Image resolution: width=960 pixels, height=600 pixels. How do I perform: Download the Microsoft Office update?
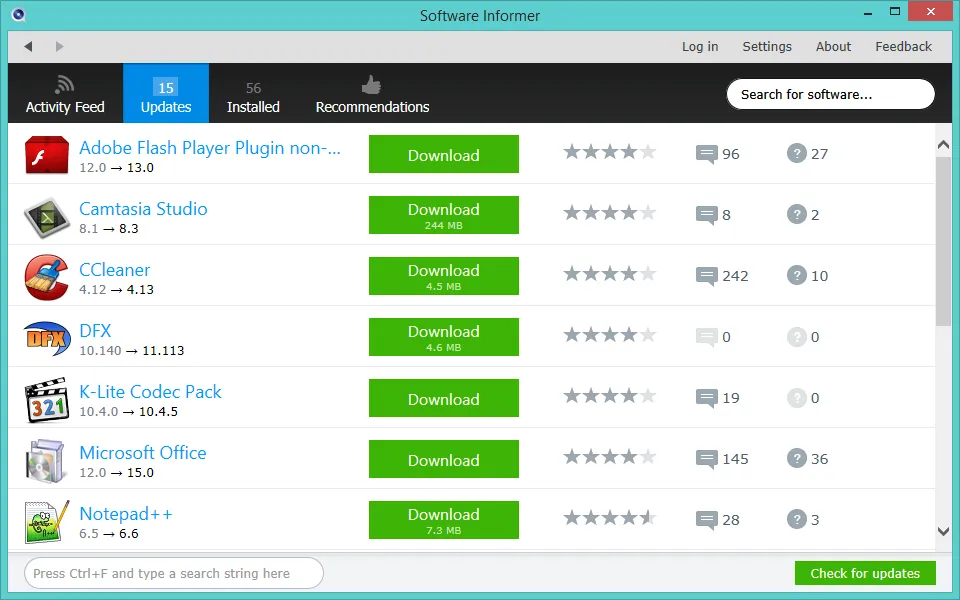point(444,459)
